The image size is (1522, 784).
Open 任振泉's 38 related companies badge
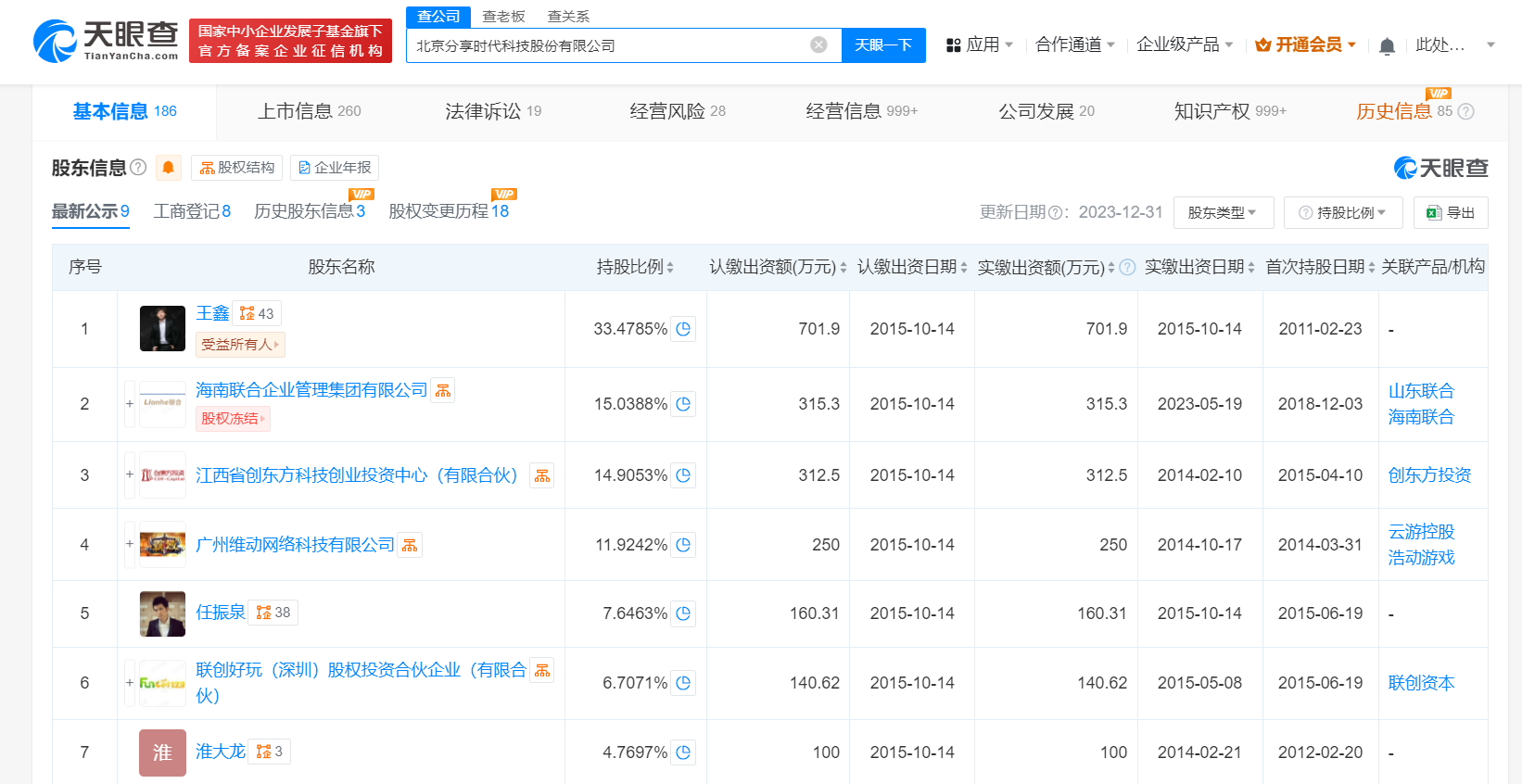pos(273,613)
